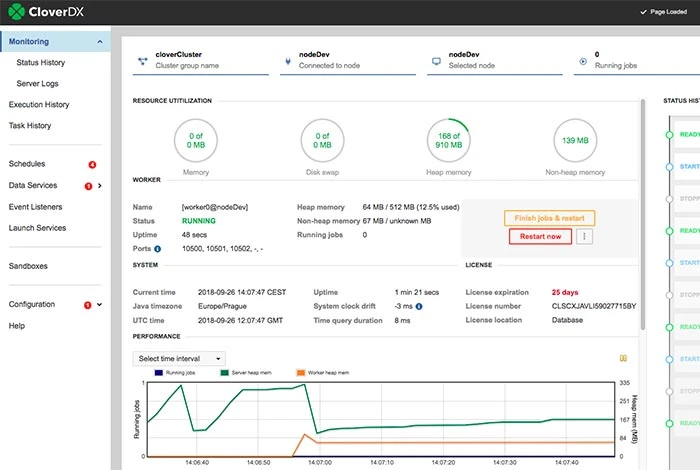Click the CloverDX logo icon
Image resolution: width=700 pixels, height=470 pixels.
click(17, 12)
